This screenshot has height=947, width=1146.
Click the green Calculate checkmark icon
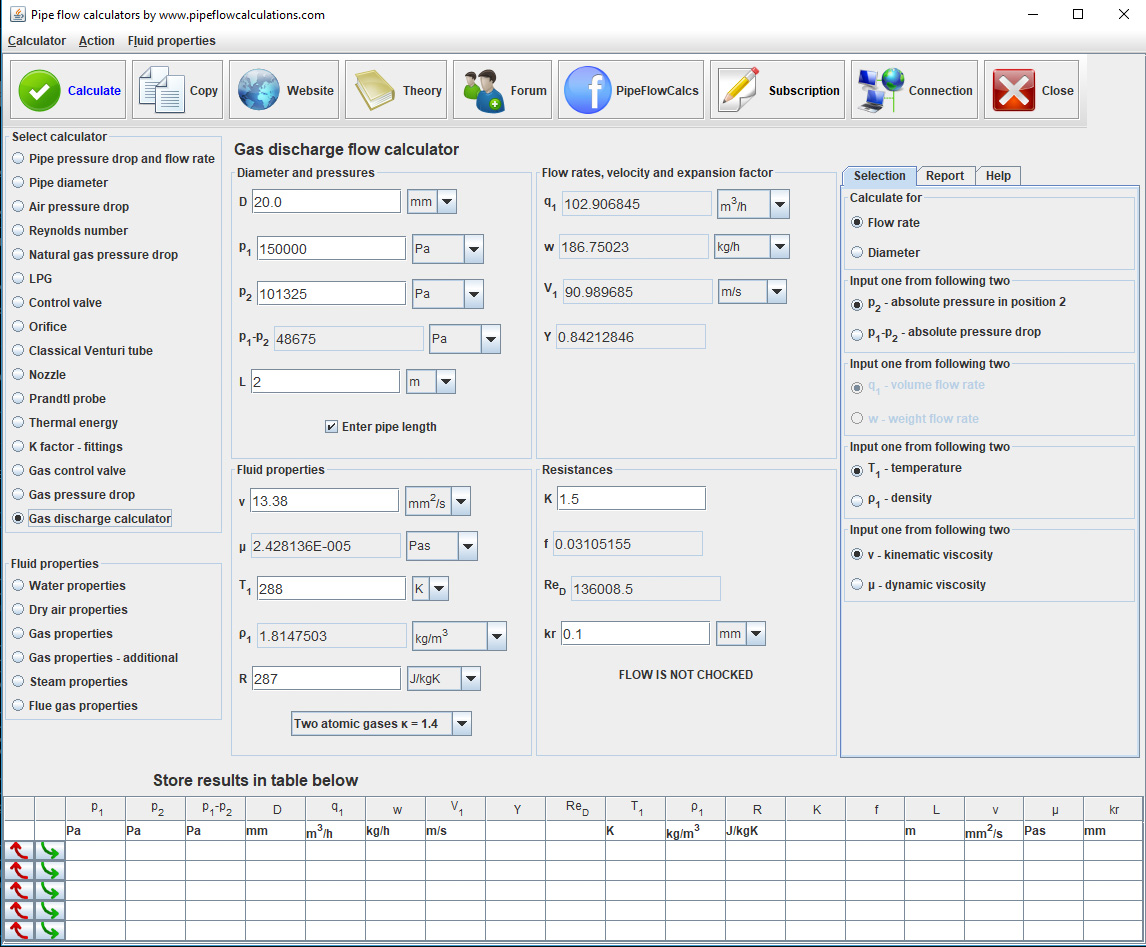(39, 91)
